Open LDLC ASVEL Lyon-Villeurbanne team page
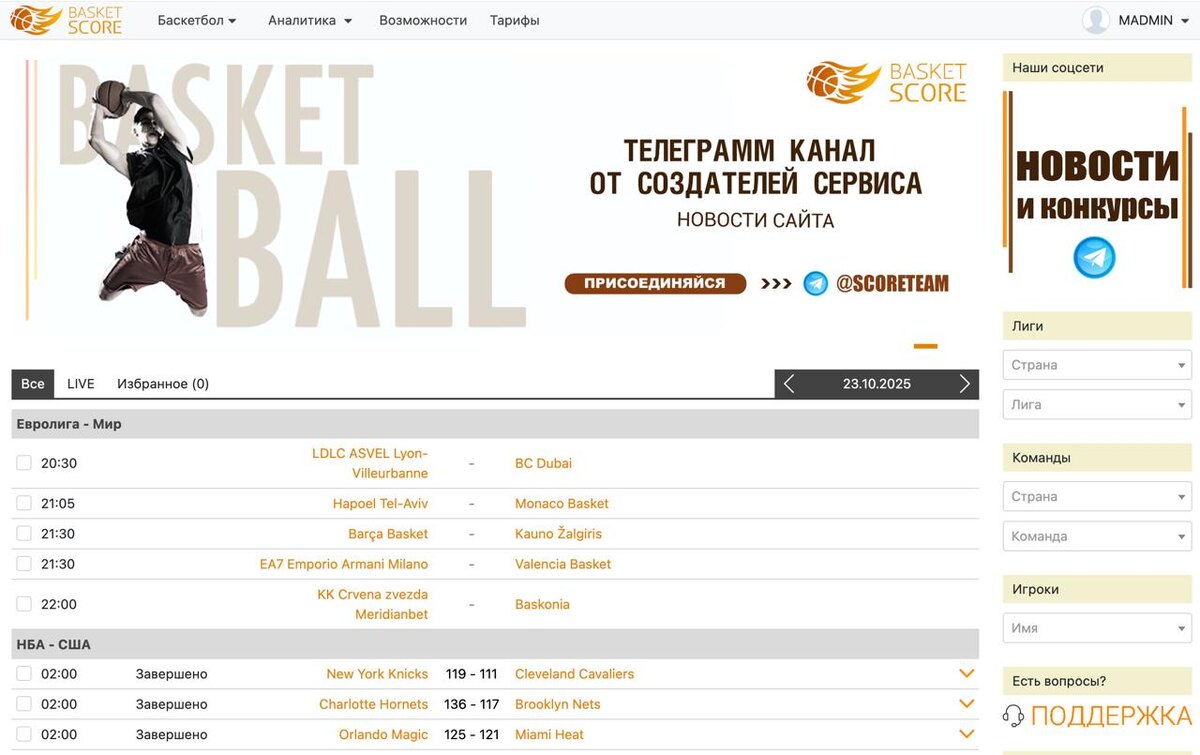 (370, 463)
